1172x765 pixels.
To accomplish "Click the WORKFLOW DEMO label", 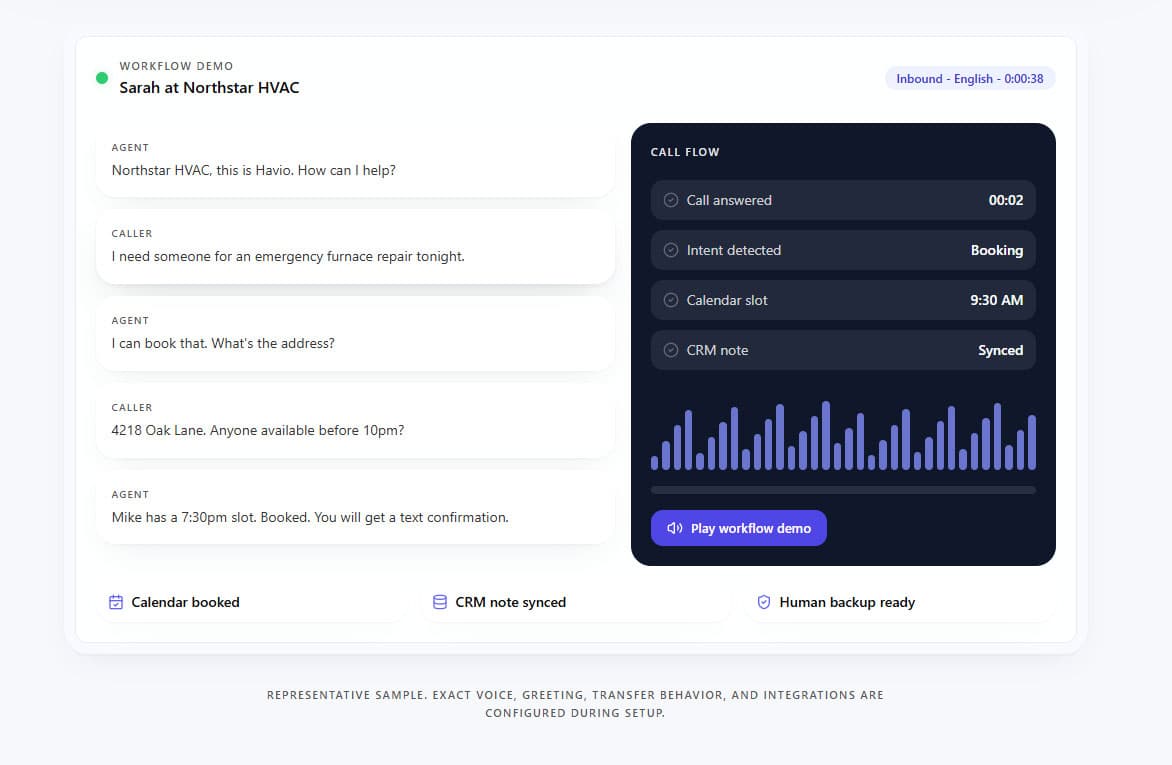I will point(176,66).
